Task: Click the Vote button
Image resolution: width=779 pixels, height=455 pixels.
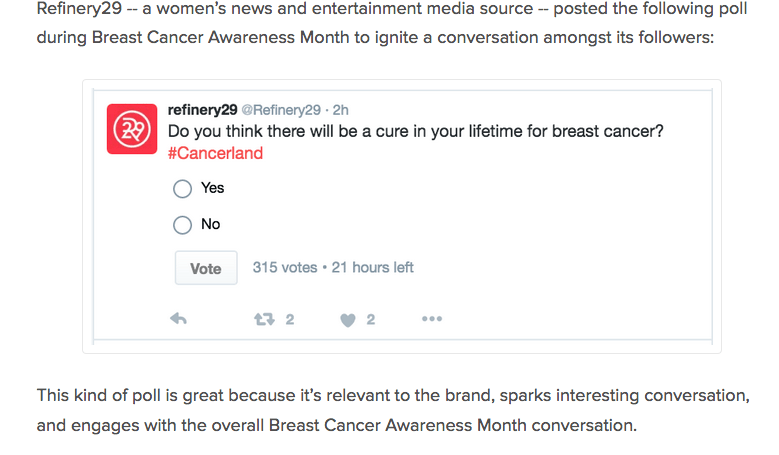Action: click(x=206, y=268)
